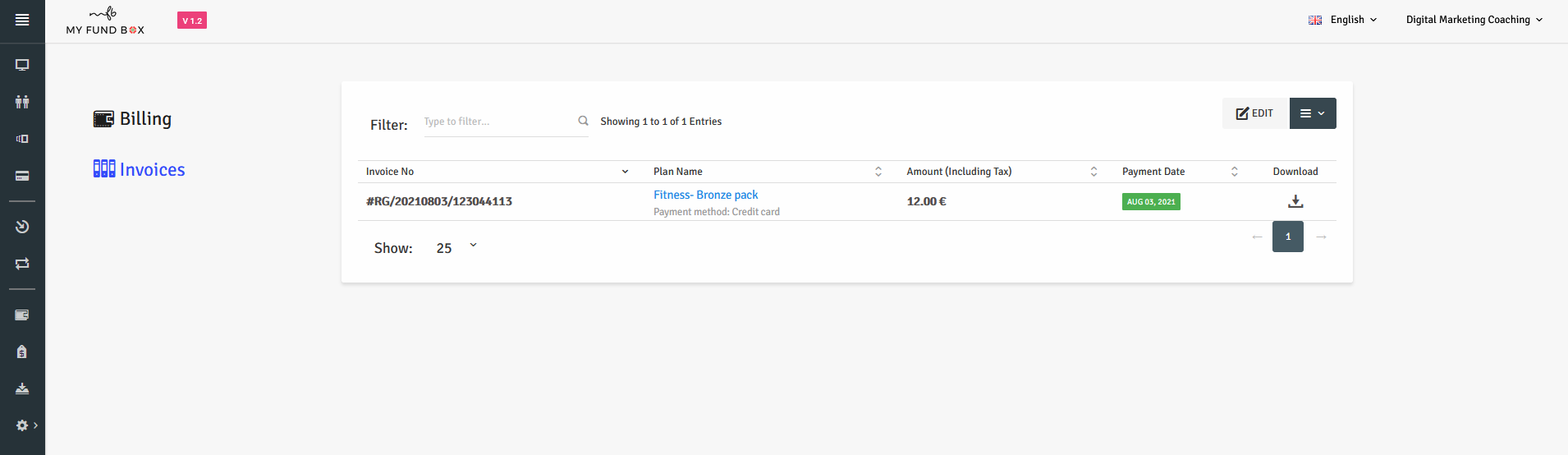
Task: Click the Edit button
Action: click(x=1255, y=113)
